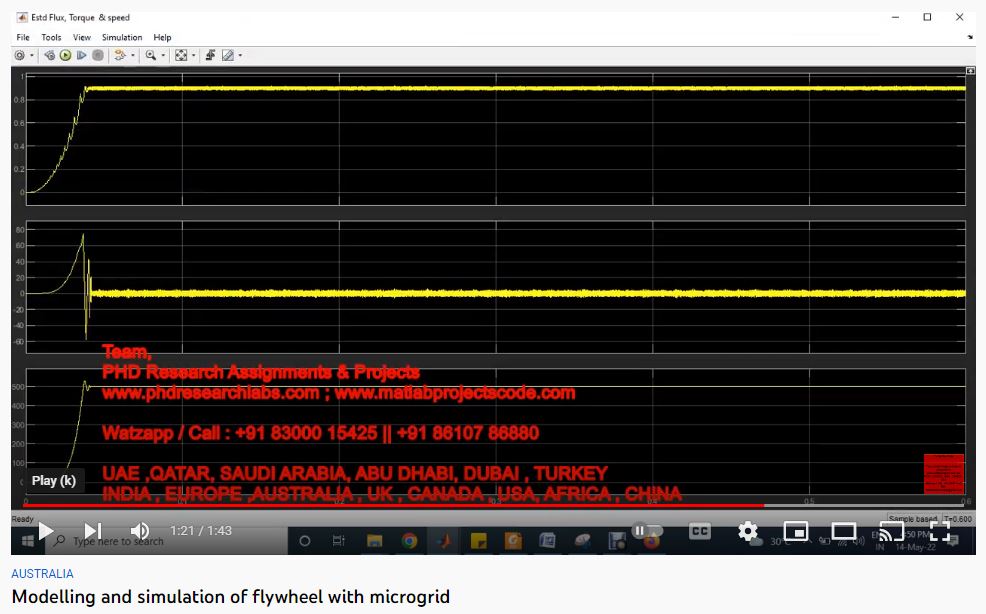The image size is (986, 614).
Task: Toggle closed captions CC button
Action: pyautogui.click(x=700, y=531)
